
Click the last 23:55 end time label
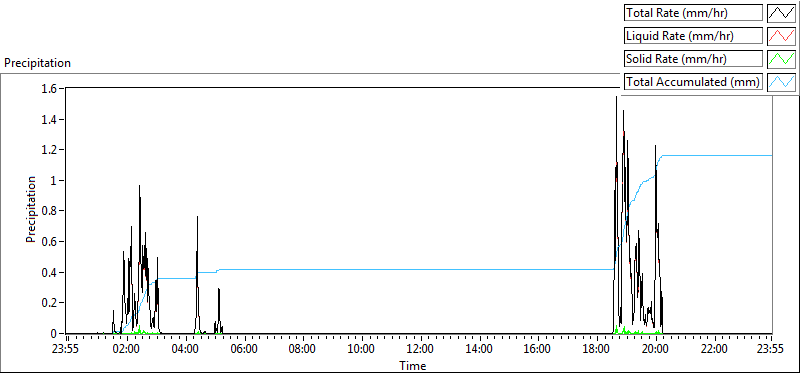[771, 350]
